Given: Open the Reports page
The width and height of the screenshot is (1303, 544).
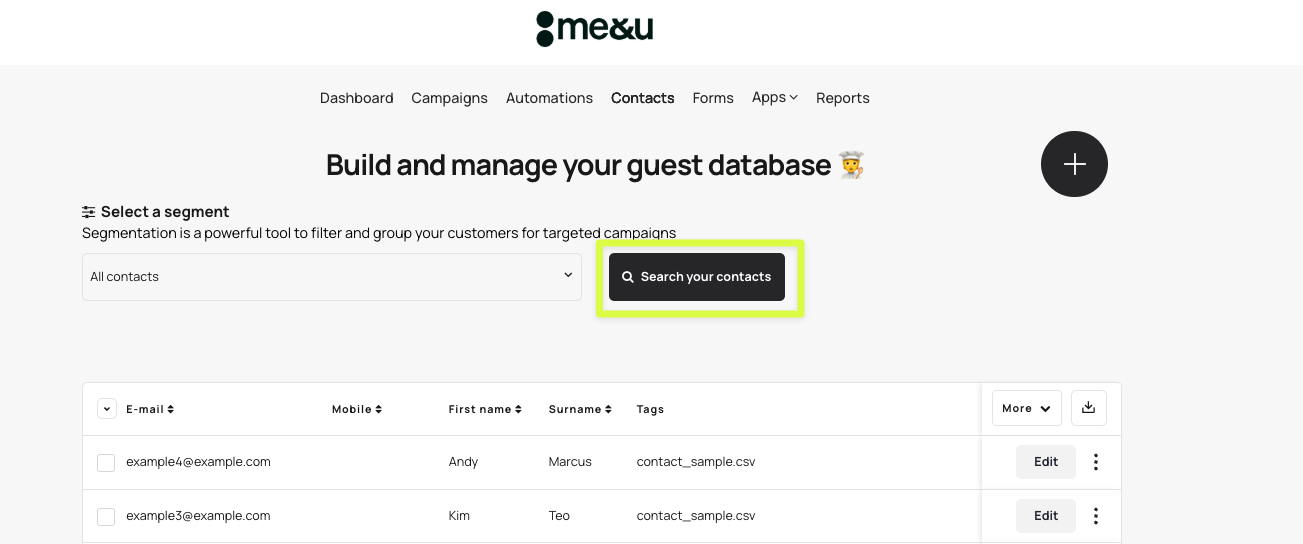Looking at the screenshot, I should pos(842,98).
